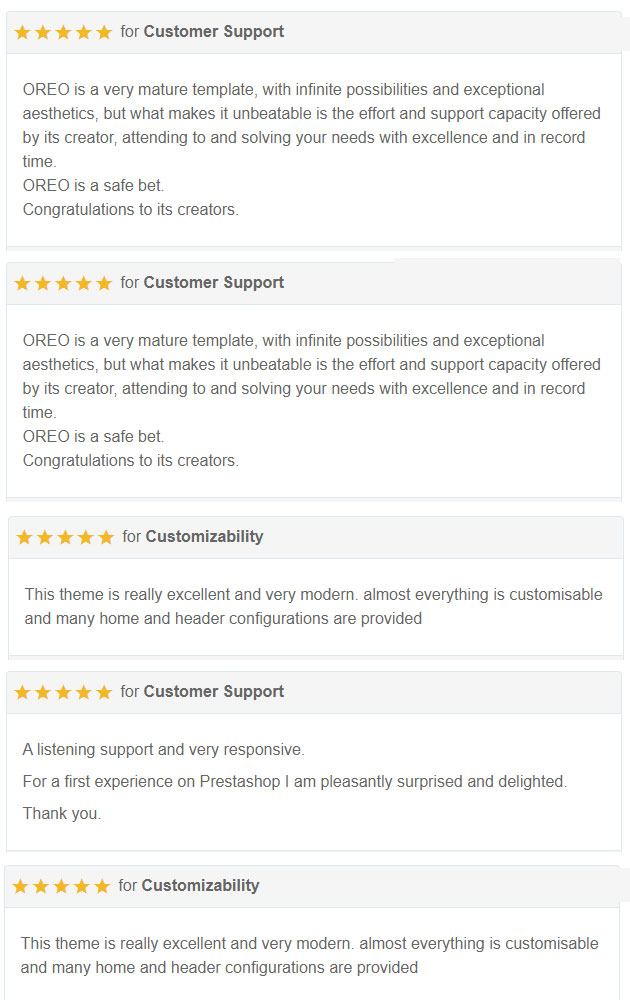Click the fifth star of the upper Customizability review

click(106, 537)
